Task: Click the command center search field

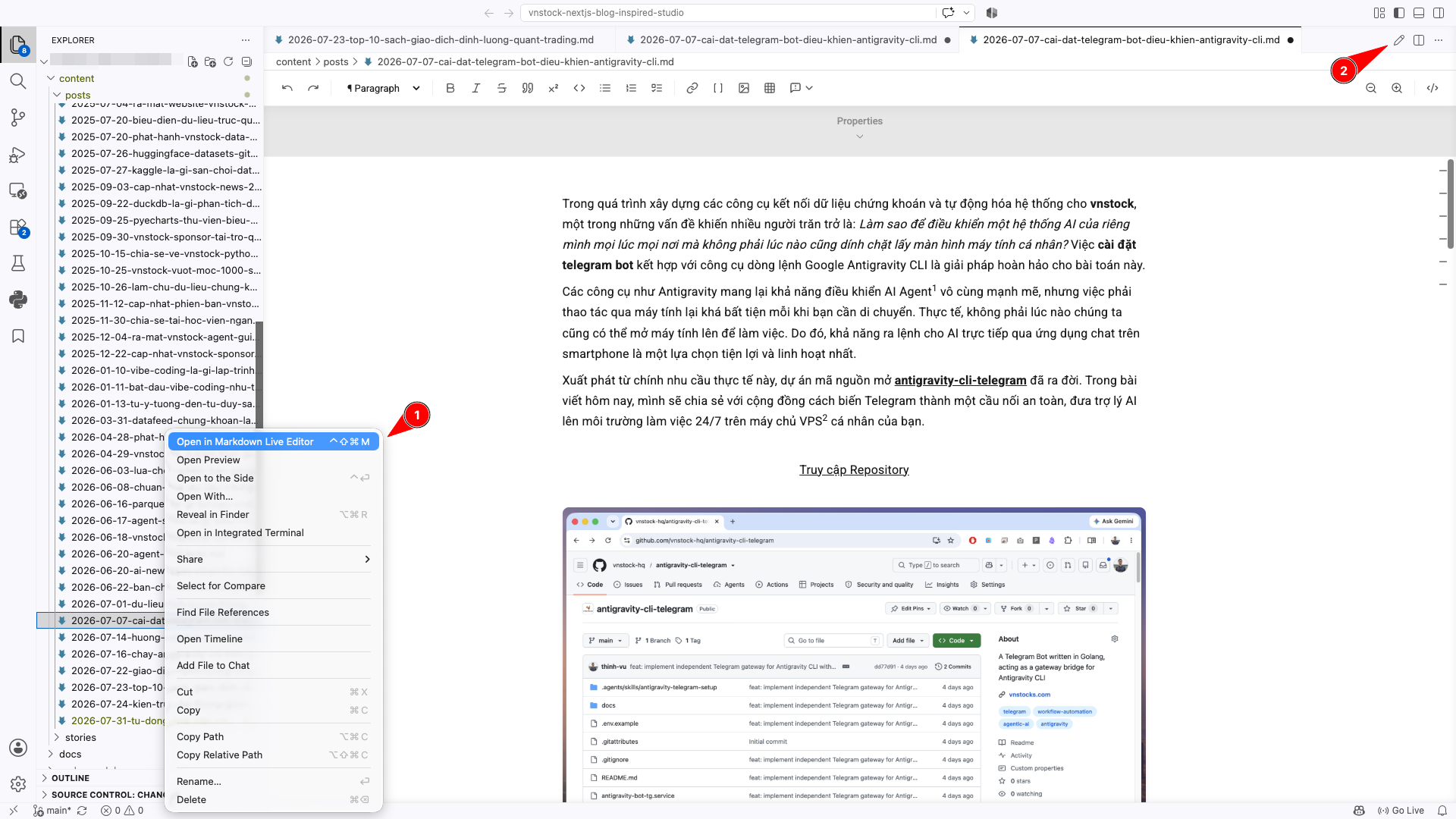Action: (728, 13)
